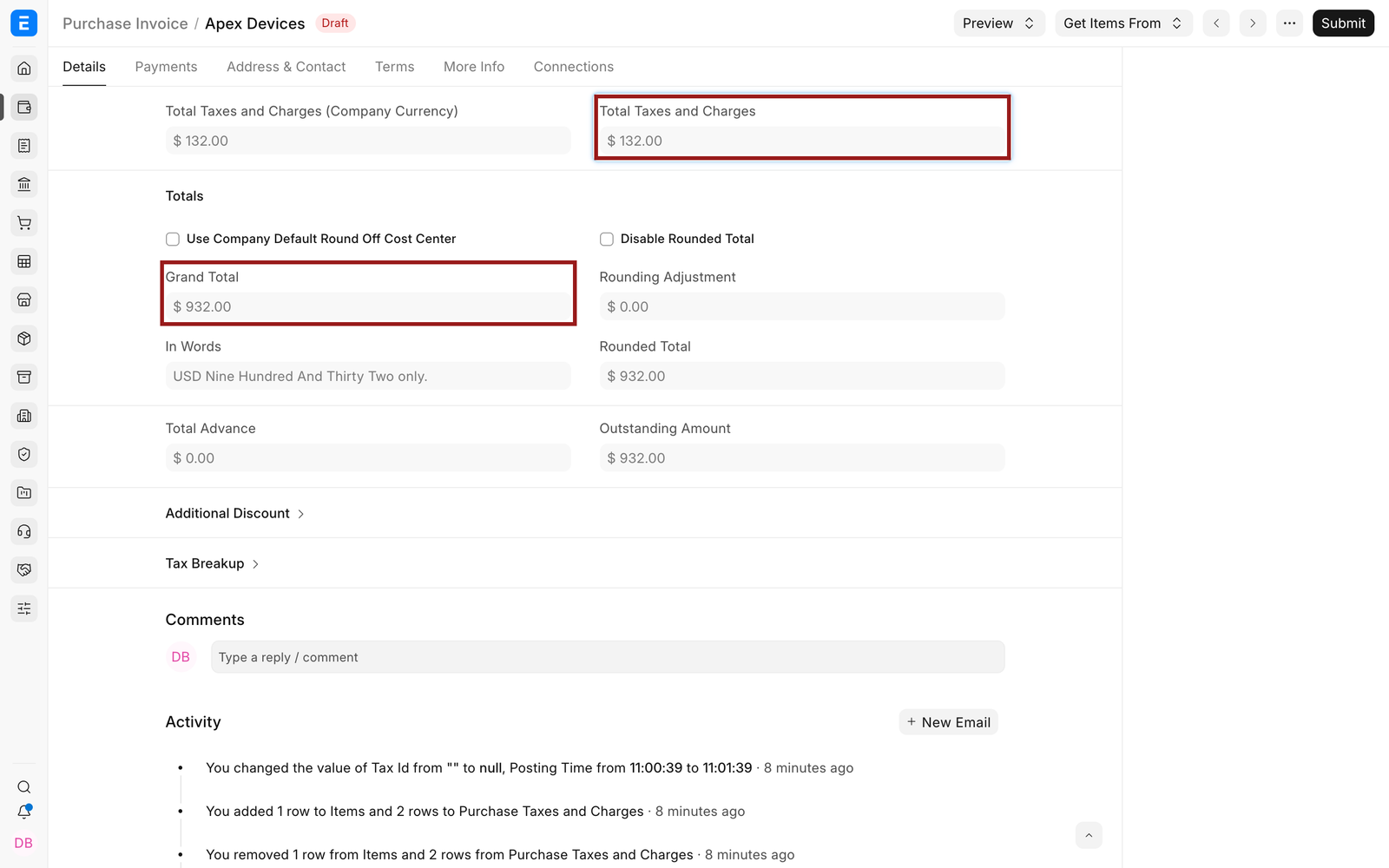Click the 'You changed the value of Tax Id' activity entry

pos(530,768)
